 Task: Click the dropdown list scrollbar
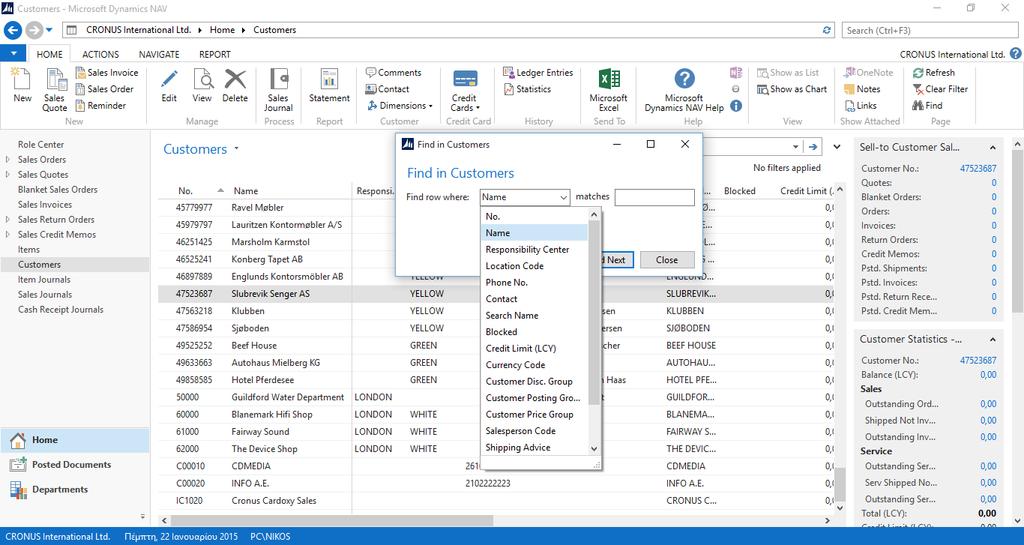594,312
